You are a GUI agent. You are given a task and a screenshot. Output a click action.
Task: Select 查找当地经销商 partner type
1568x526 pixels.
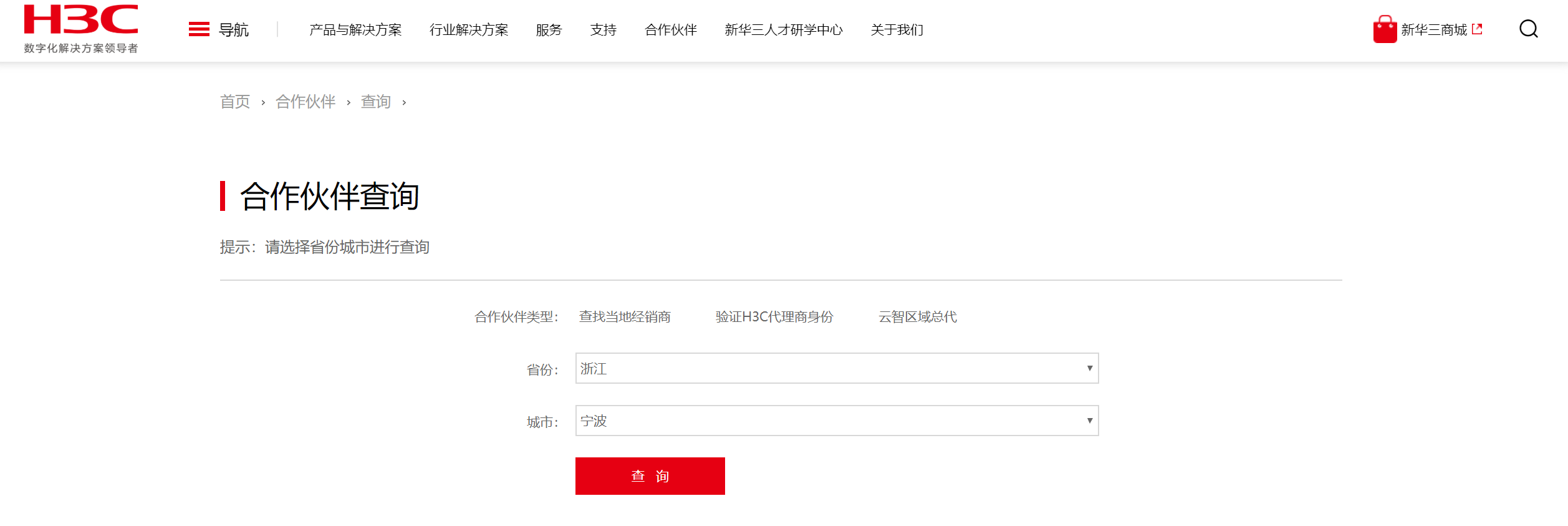click(625, 317)
